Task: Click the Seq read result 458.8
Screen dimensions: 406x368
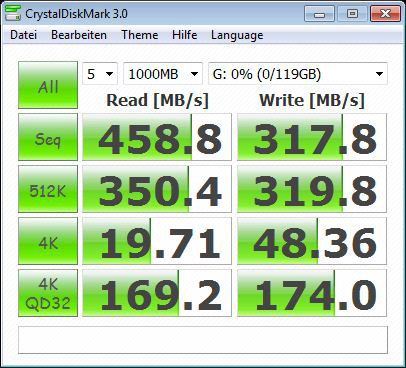Action: coord(157,137)
